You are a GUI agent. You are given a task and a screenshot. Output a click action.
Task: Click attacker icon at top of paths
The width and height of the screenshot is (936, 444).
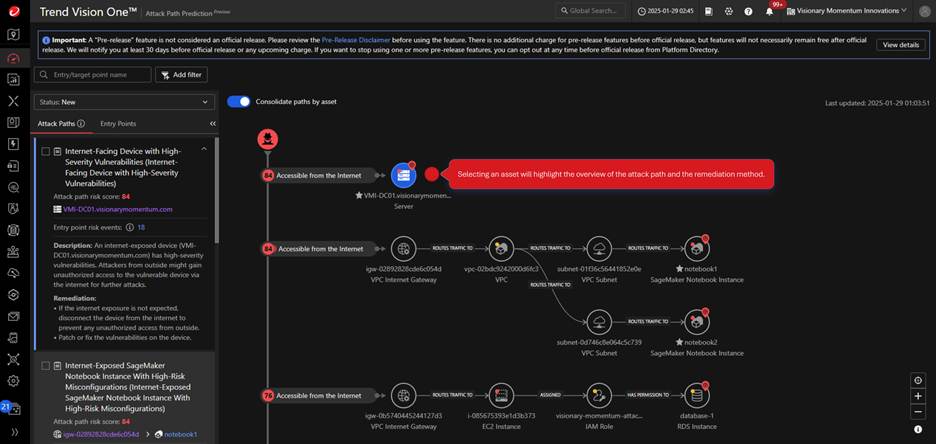click(x=267, y=140)
